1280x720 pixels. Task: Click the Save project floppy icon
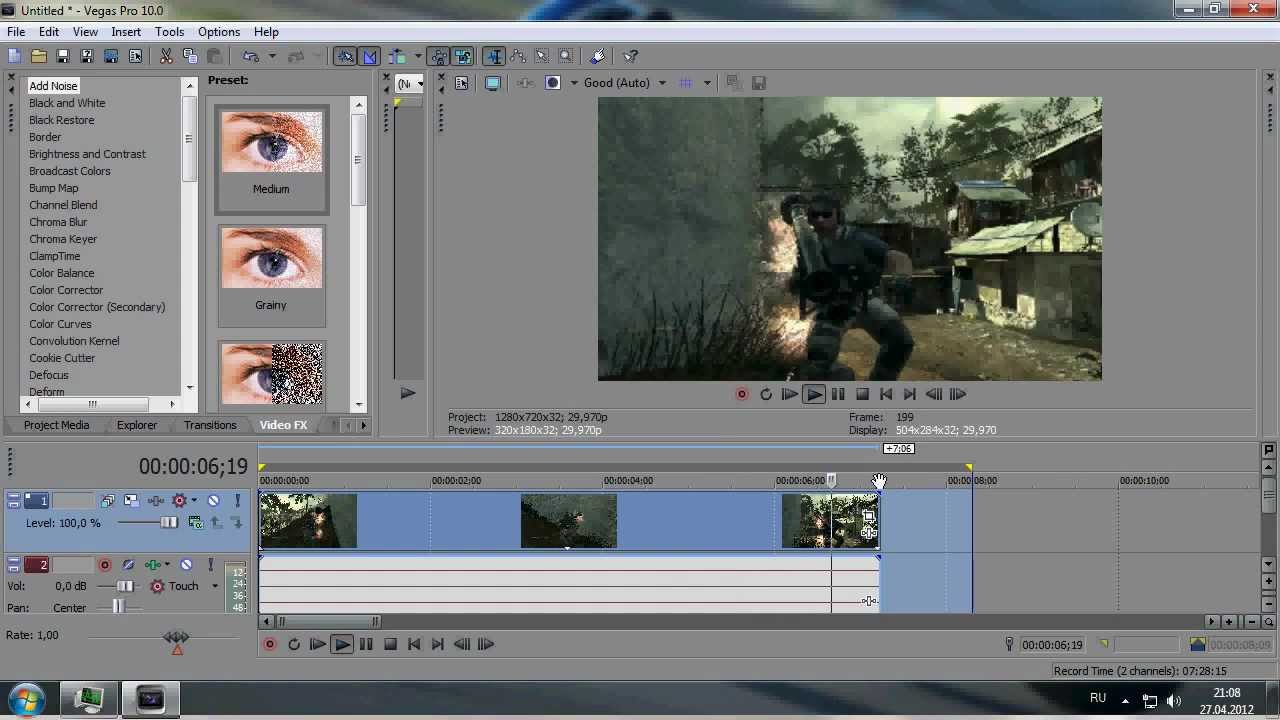[x=62, y=57]
